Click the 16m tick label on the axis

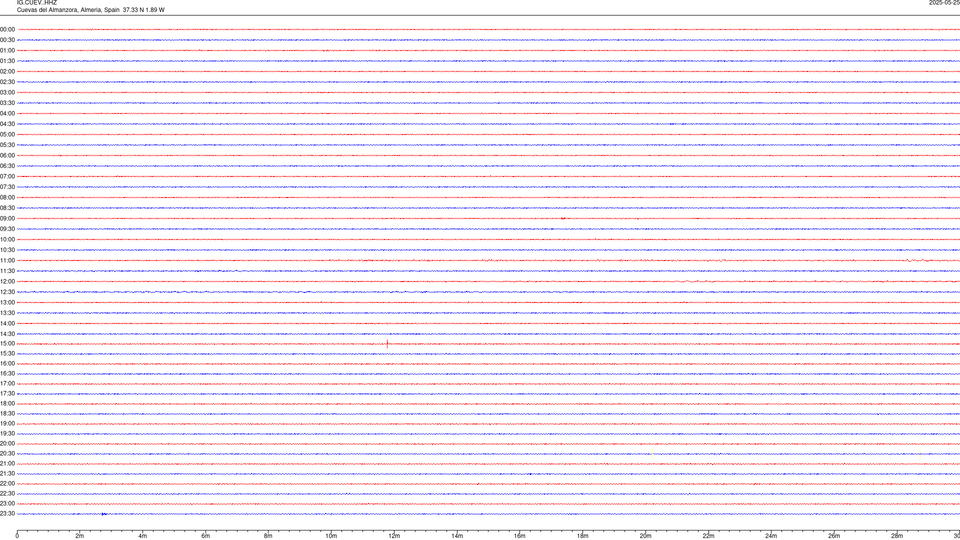[520, 536]
